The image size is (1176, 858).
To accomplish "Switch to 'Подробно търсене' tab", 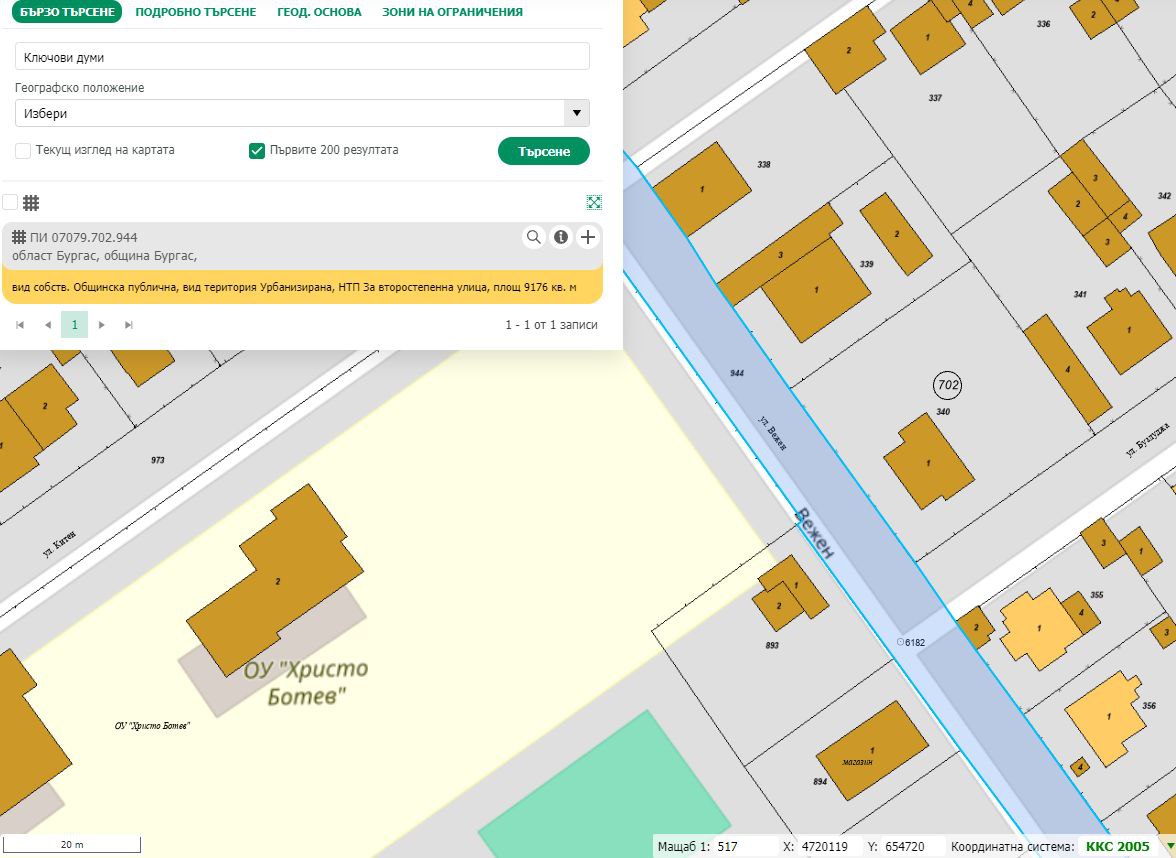I will [195, 12].
